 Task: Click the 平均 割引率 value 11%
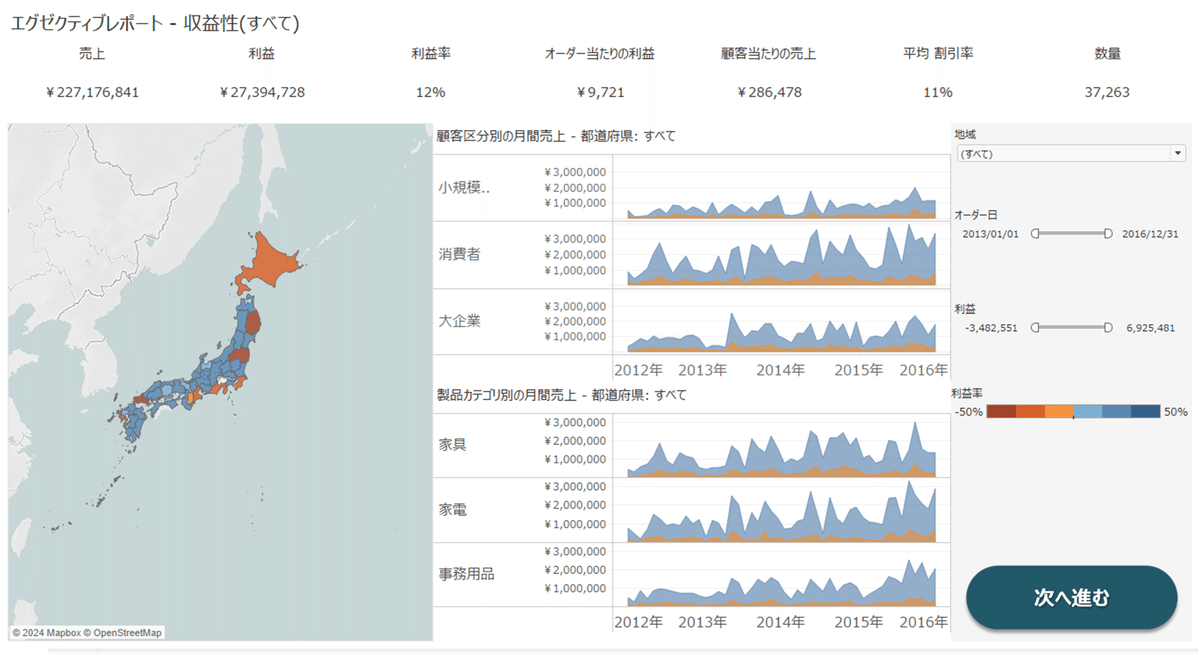coord(938,92)
